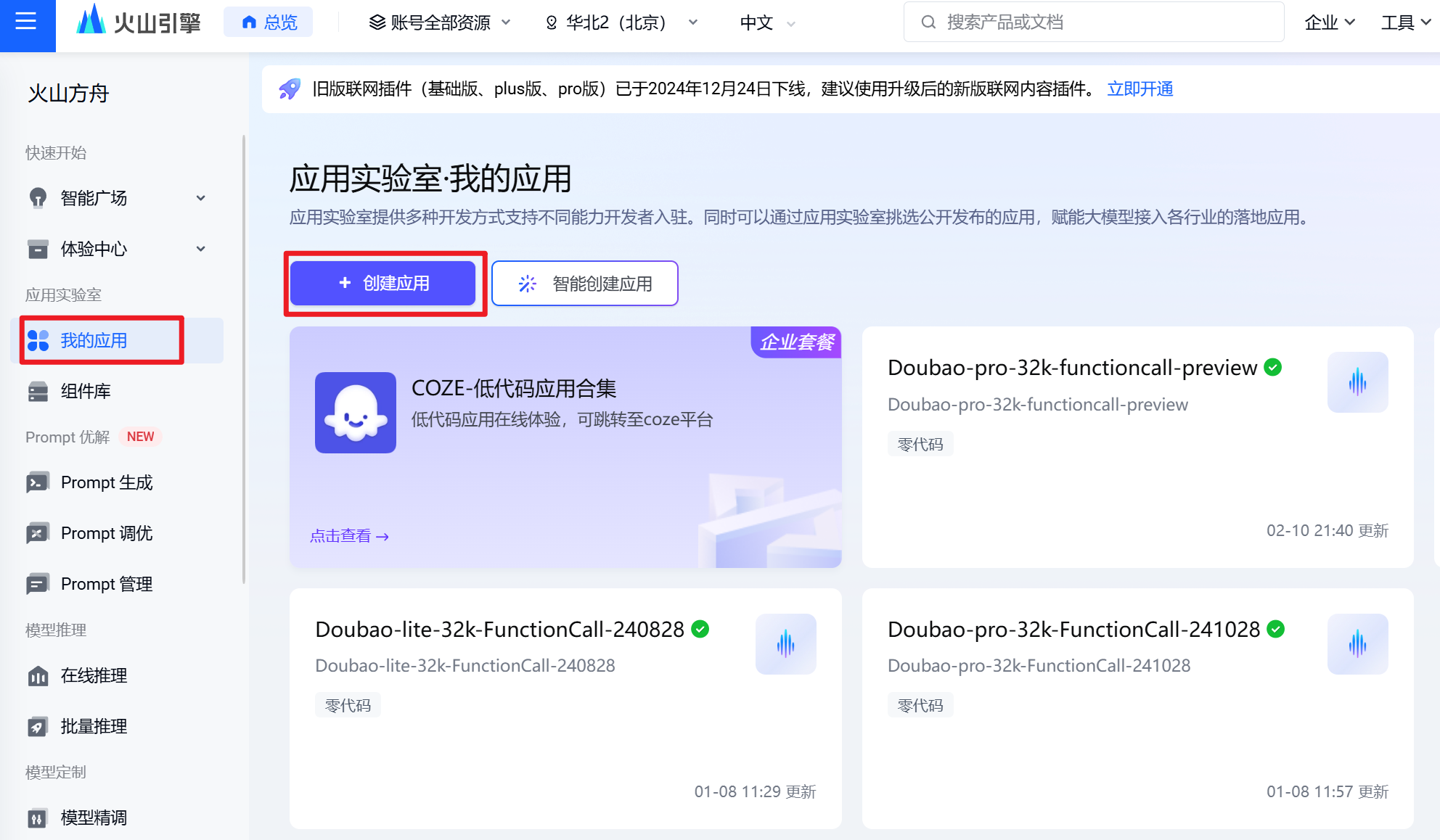Image resolution: width=1440 pixels, height=840 pixels.
Task: Click the waveform icon on functioncall-preview card
Action: 1357,382
